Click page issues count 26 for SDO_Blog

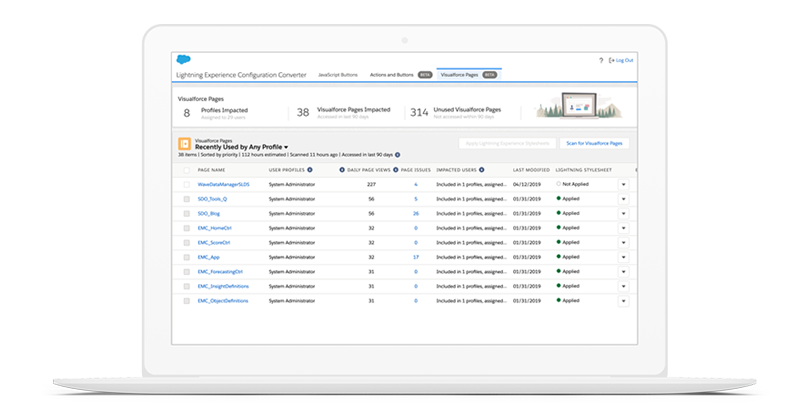(415, 214)
